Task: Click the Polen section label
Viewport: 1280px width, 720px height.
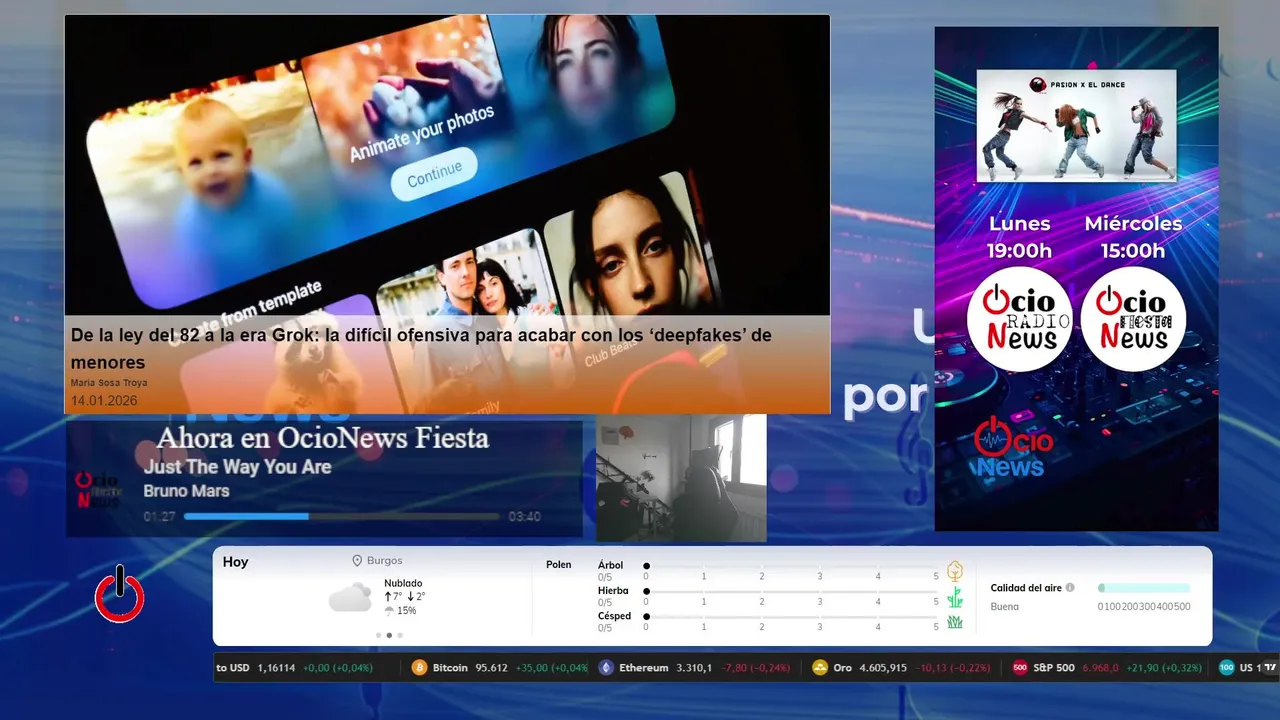Action: (x=559, y=565)
